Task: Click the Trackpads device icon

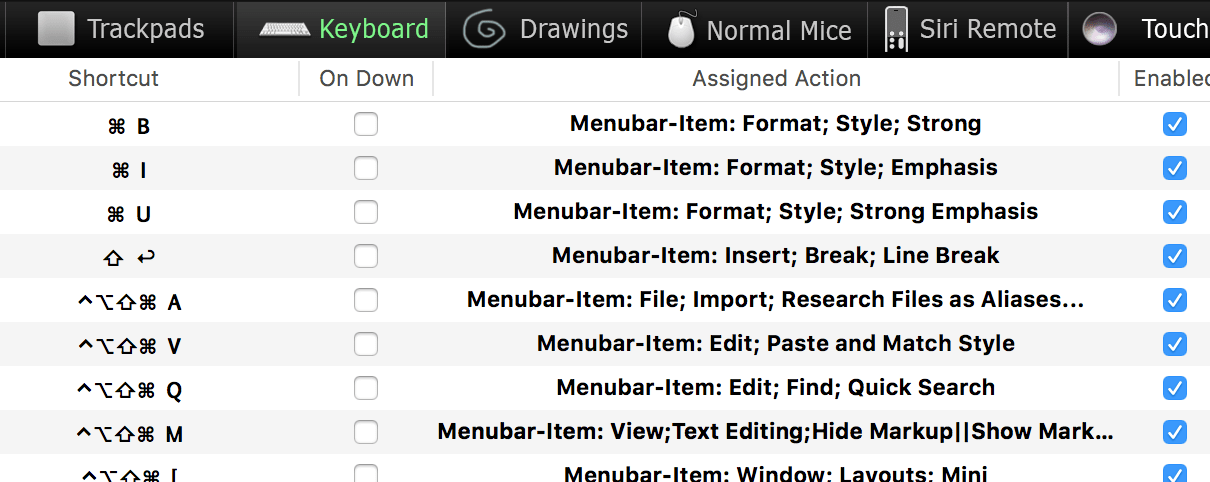Action: (56, 29)
